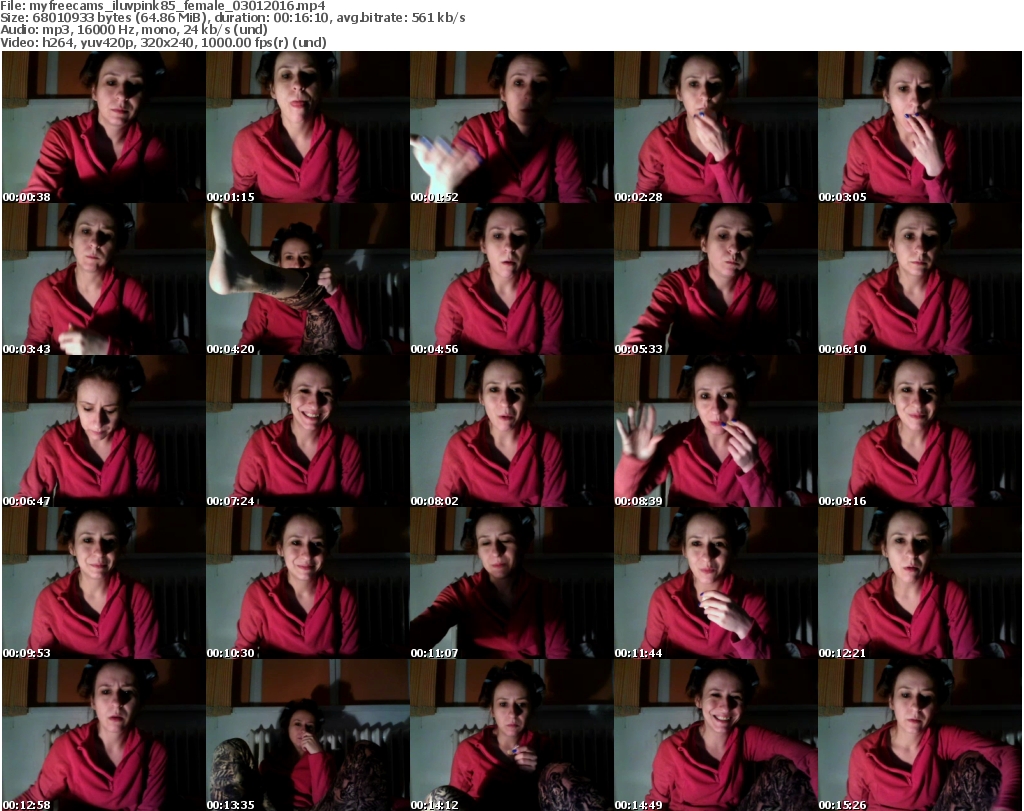Select the thumbnail stamped 00:13:35
Viewport: 1024px width, 811px height.
pos(308,735)
